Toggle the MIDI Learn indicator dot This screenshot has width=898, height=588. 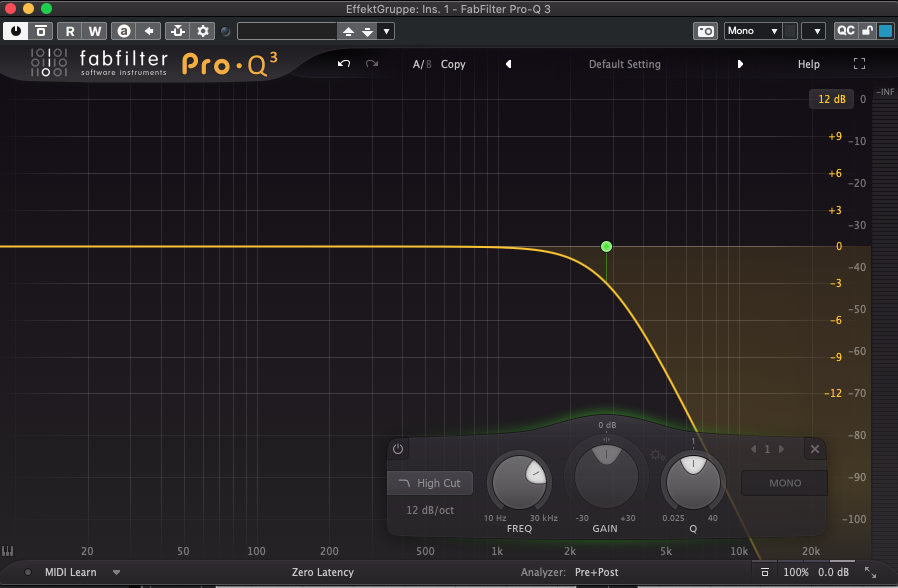pos(27,572)
